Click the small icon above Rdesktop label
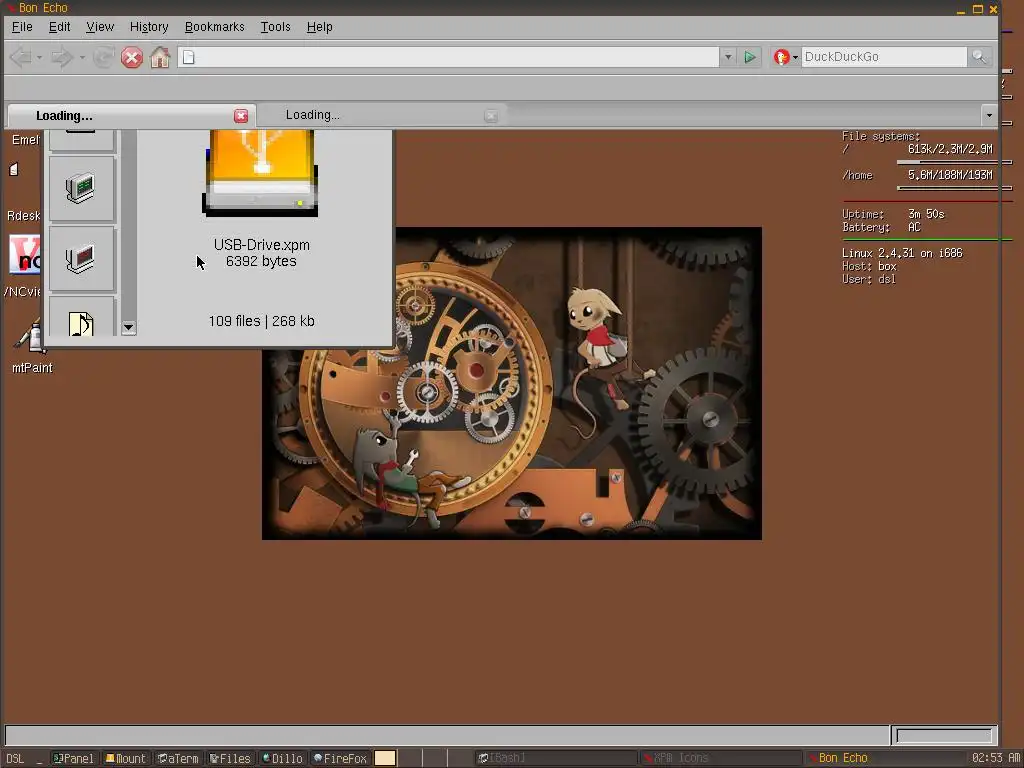Viewport: 1024px width, 768px height. pos(14,170)
